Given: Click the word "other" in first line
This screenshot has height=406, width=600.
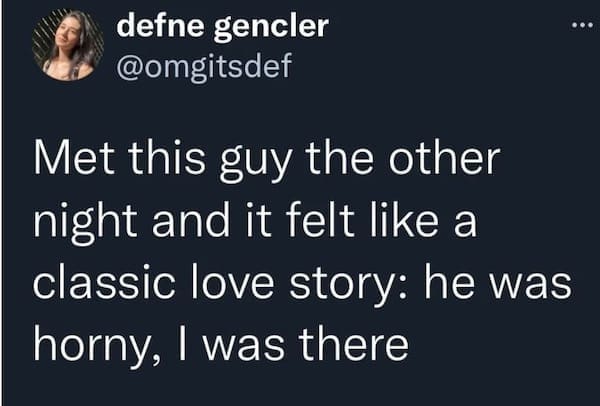Looking at the screenshot, I should 449,163.
